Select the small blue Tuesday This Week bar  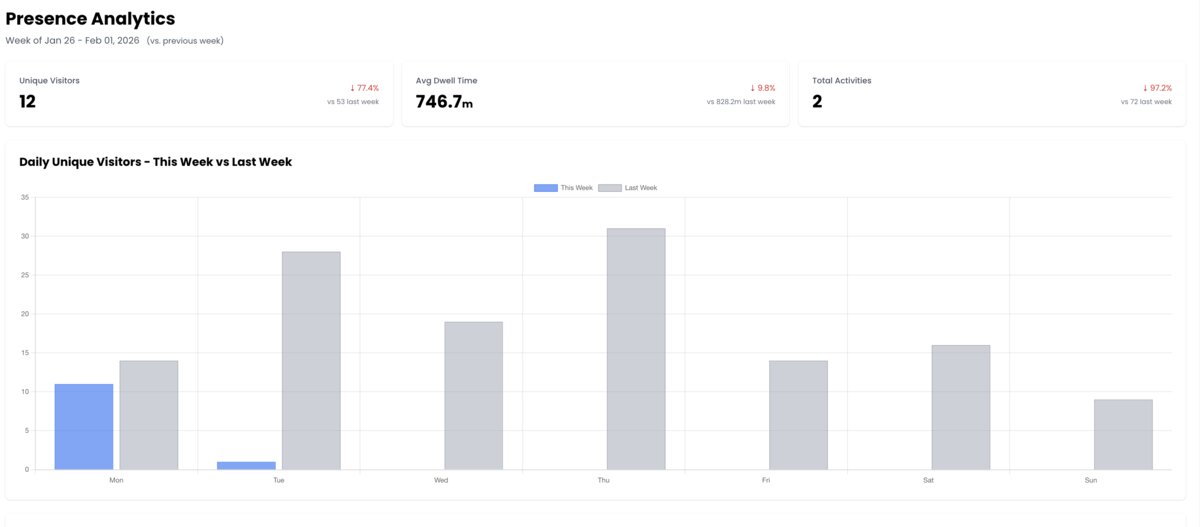tap(246, 465)
